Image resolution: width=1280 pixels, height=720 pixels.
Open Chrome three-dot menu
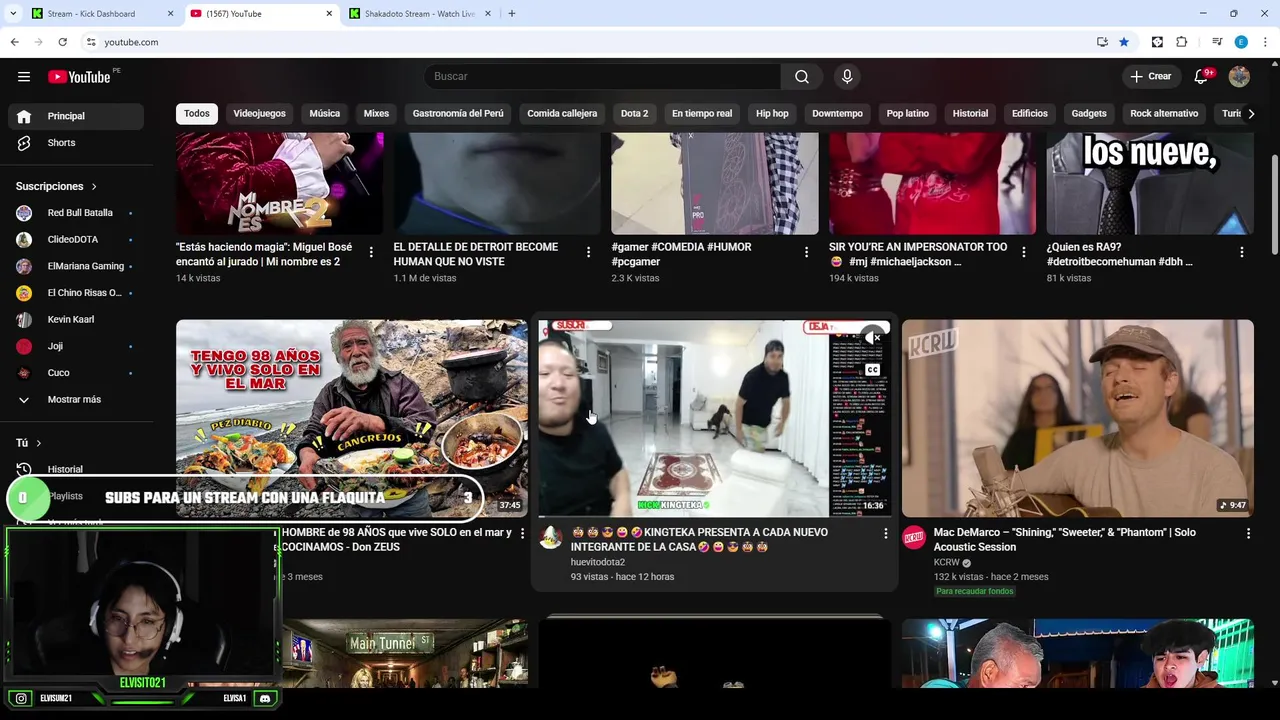tap(1265, 42)
